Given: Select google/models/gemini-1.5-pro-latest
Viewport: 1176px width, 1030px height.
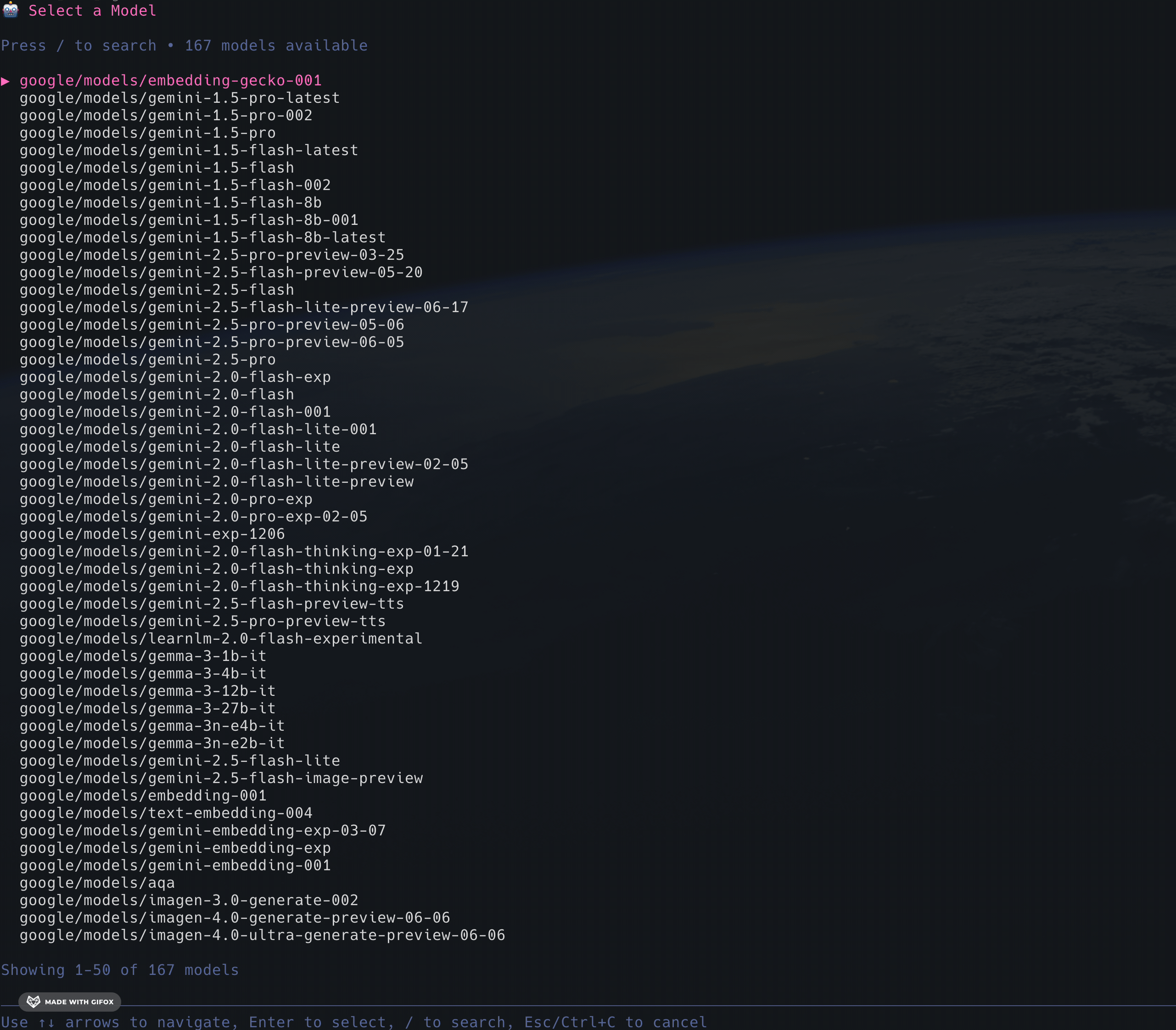Looking at the screenshot, I should coord(180,98).
